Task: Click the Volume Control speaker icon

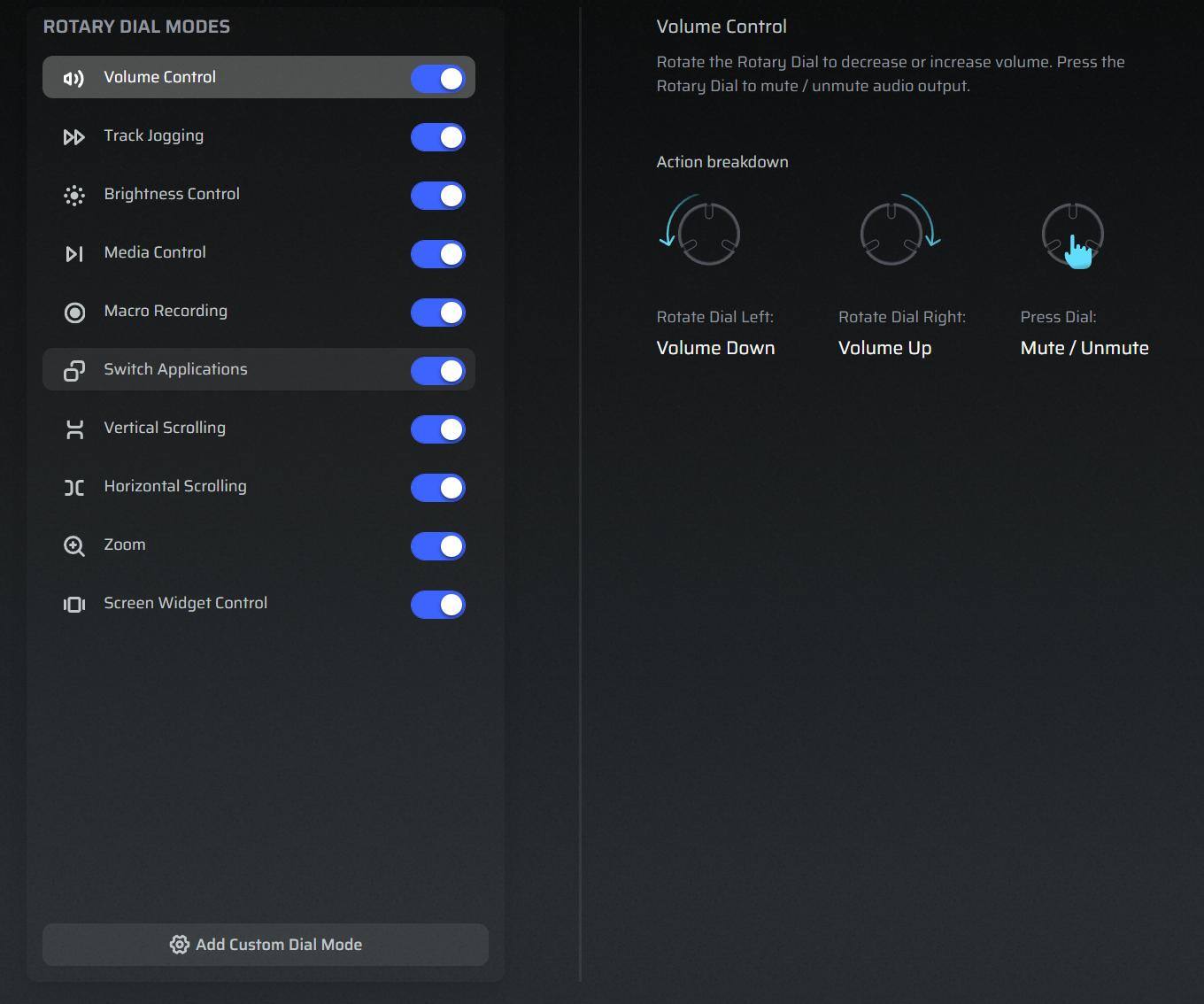Action: point(74,78)
